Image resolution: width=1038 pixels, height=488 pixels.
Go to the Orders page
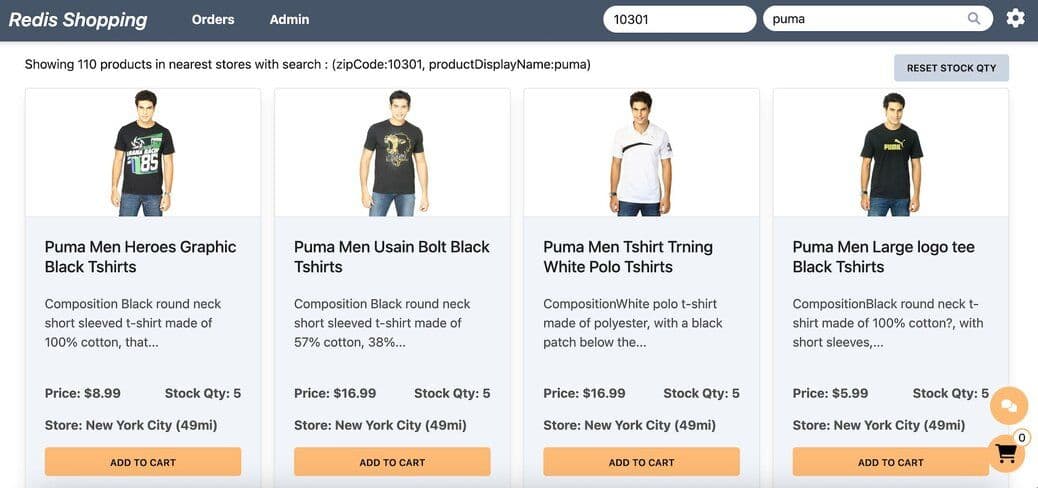[x=213, y=19]
